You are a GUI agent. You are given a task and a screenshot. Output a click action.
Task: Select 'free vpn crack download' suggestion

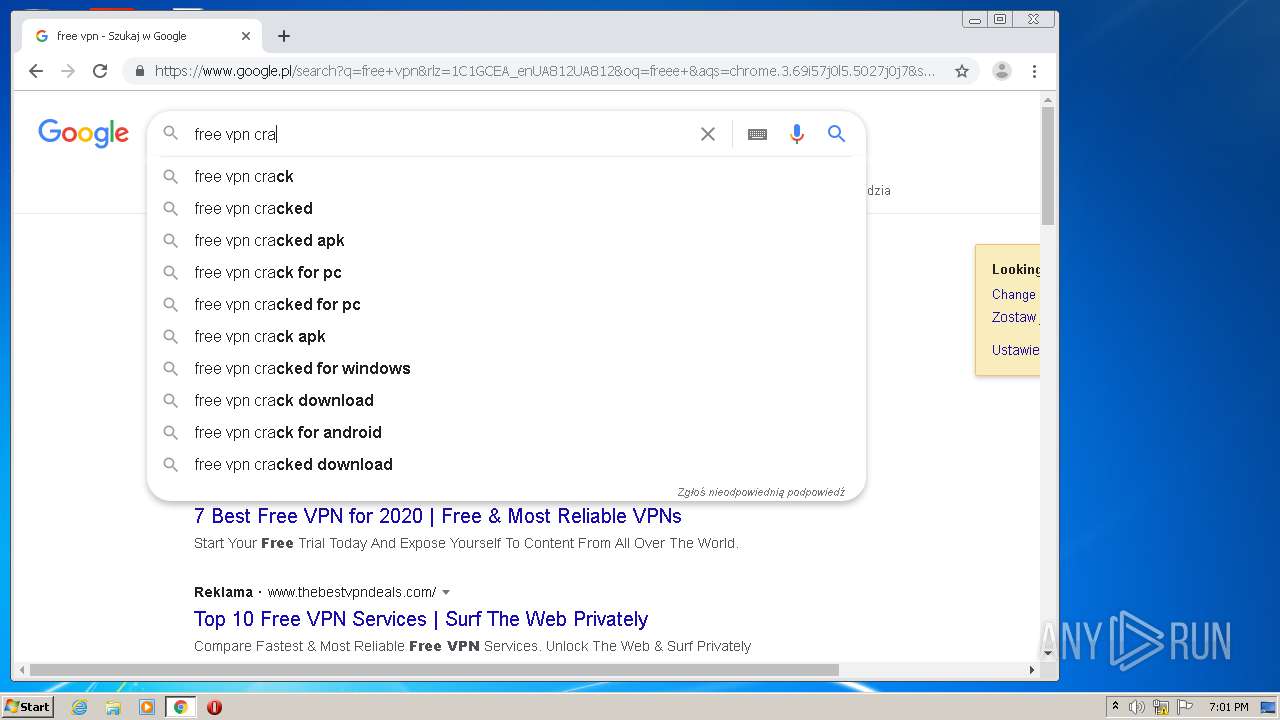(506, 400)
